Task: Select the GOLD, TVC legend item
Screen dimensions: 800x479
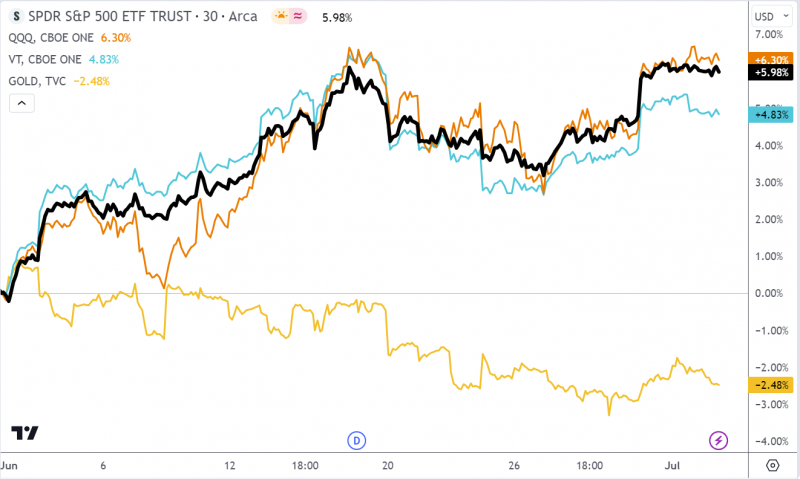Action: point(37,81)
